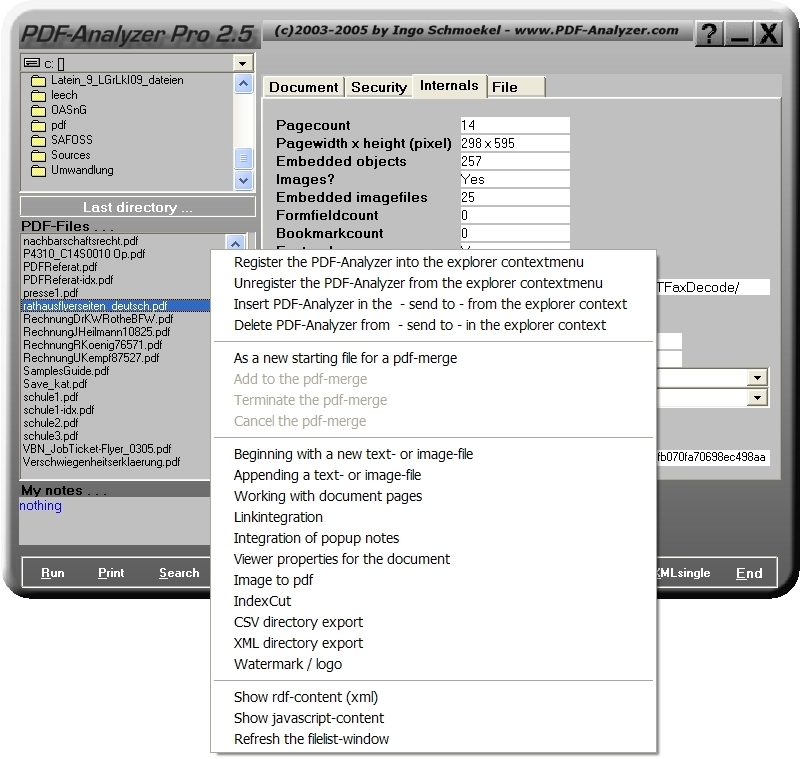This screenshot has height=759, width=801.
Task: Choose IndexCut menu entry
Action: coord(433,601)
